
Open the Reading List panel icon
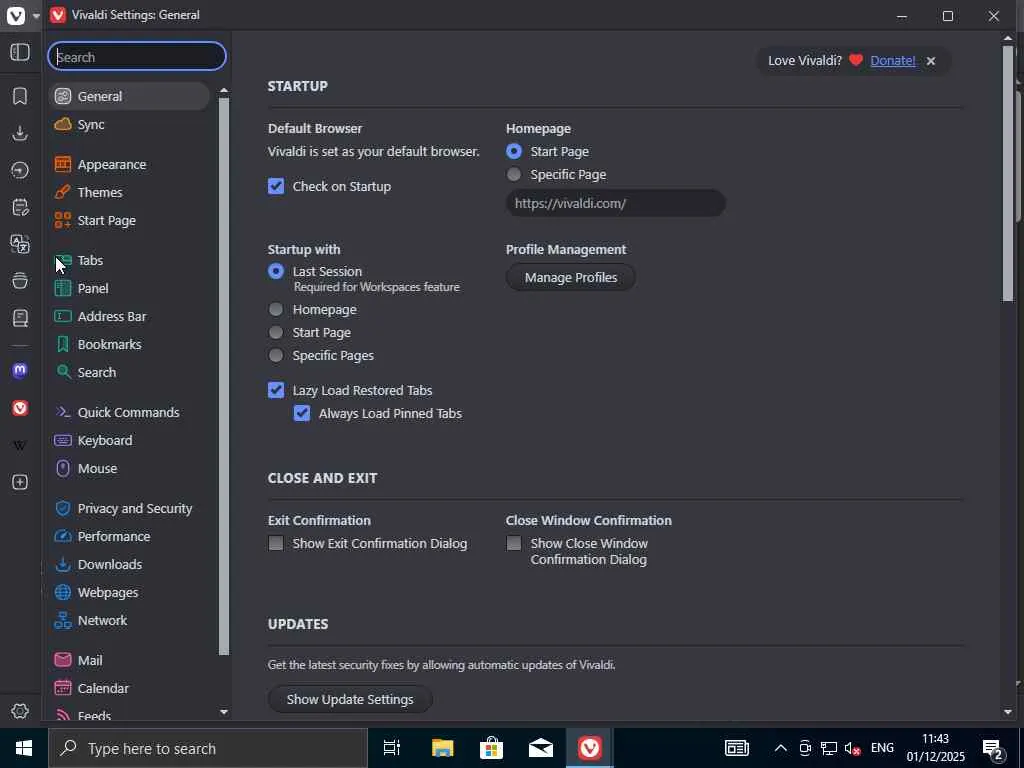tap(20, 318)
